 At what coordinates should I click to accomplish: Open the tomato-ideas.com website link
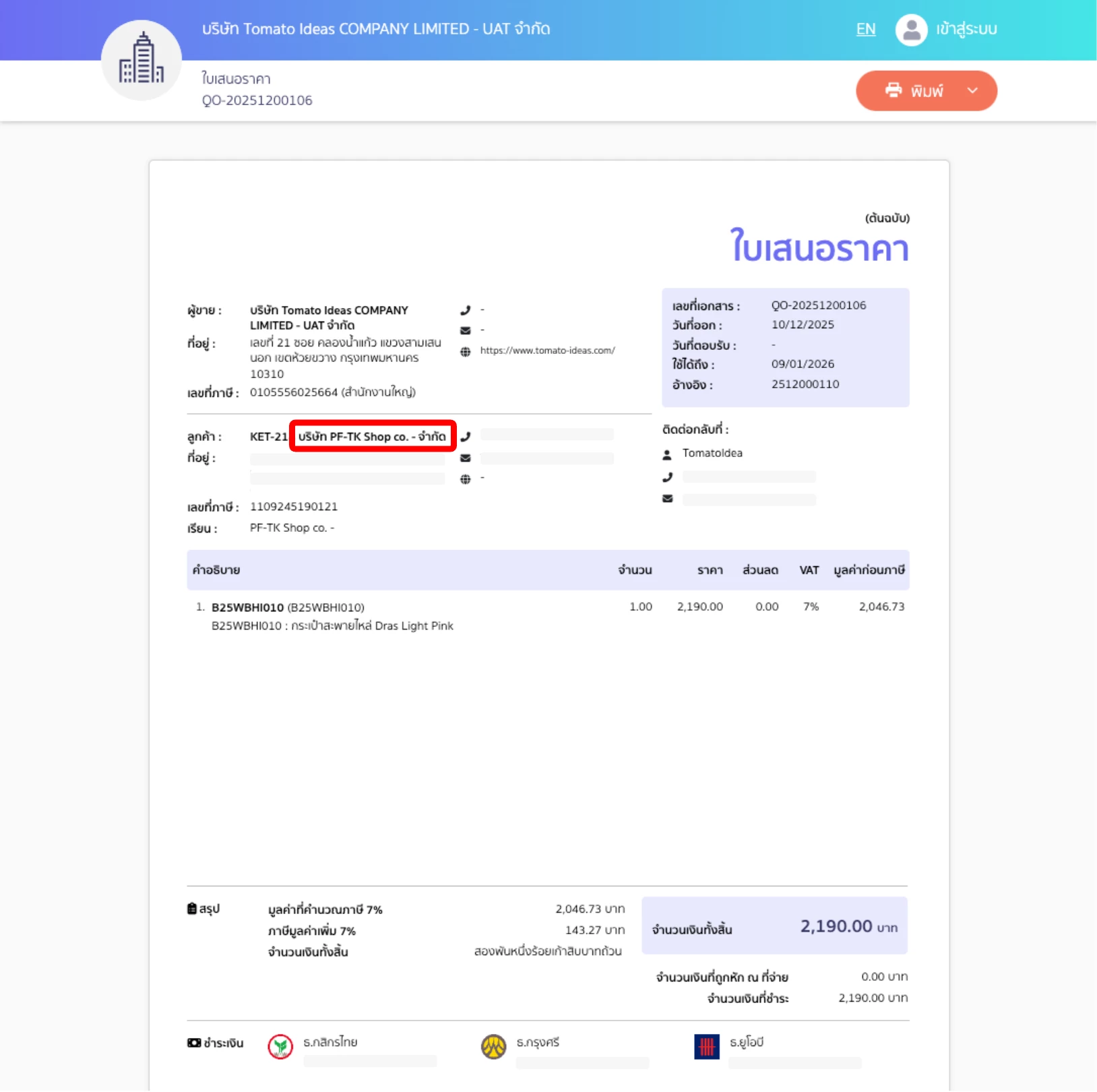(547, 351)
